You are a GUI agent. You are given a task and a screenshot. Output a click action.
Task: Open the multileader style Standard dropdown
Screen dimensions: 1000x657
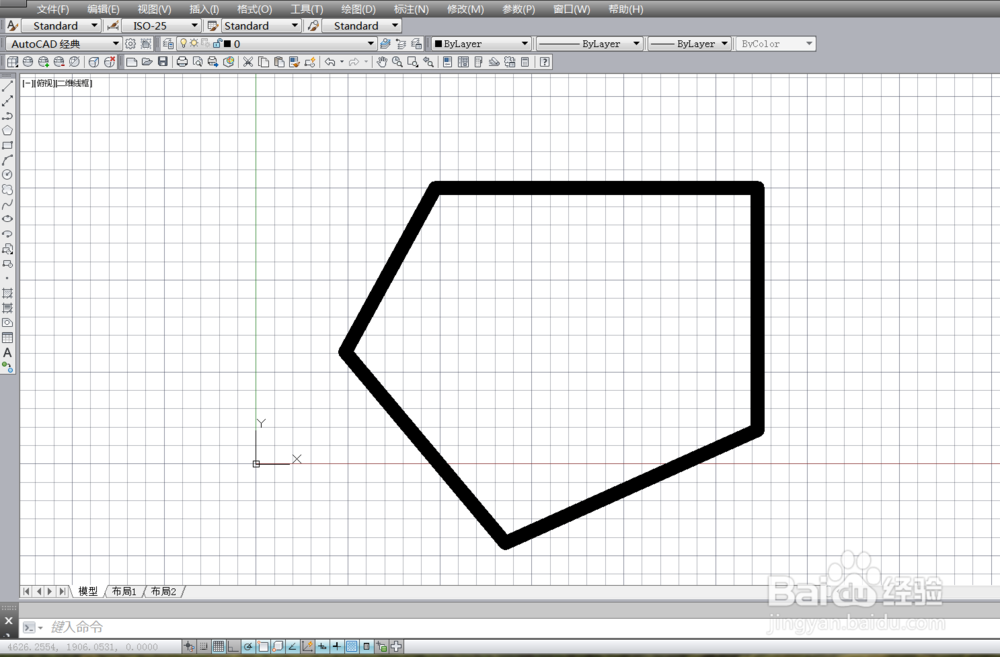click(362, 26)
